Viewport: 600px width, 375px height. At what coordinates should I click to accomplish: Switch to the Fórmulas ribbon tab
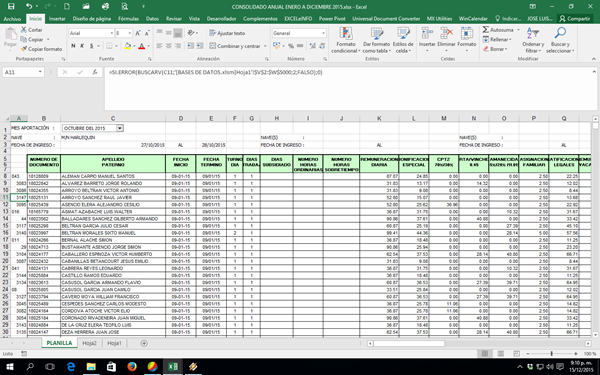click(x=128, y=18)
